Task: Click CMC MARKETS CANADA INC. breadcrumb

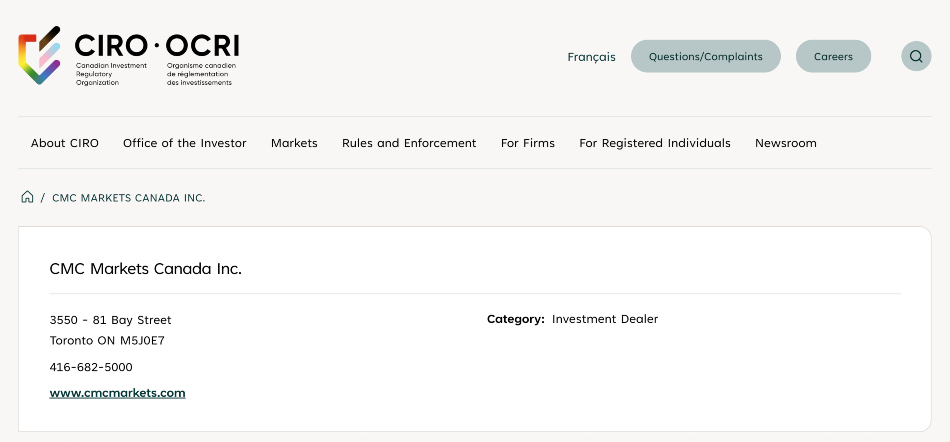Action: click(x=128, y=198)
